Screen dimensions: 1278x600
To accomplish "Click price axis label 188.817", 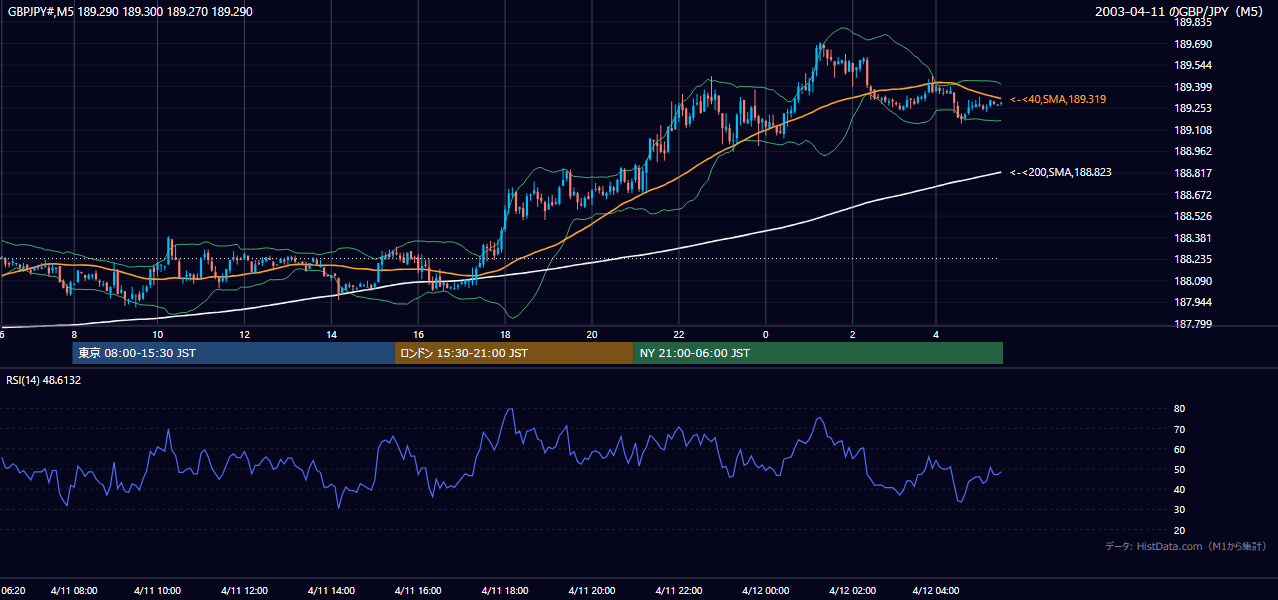I will pos(1193,174).
